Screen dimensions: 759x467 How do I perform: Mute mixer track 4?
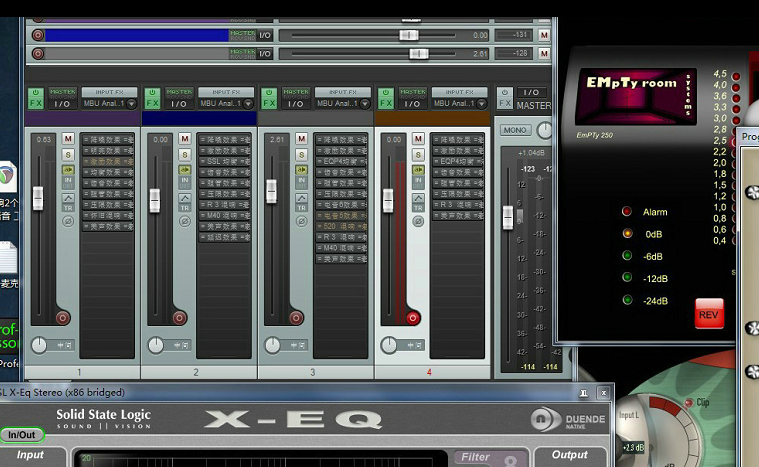point(418,139)
